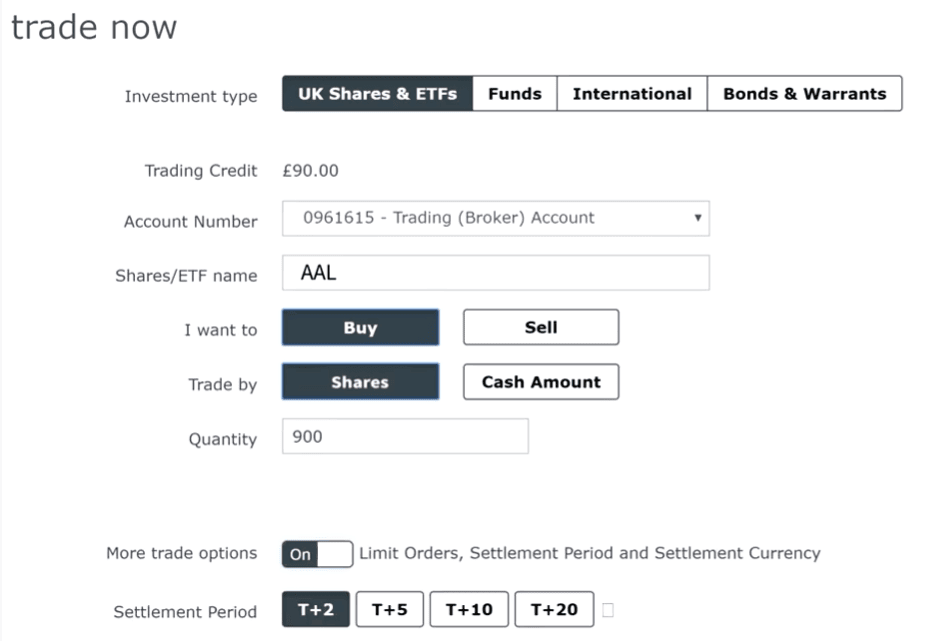Viewport: 936px width, 641px height.
Task: Select T+20 settlement period
Action: point(554,609)
